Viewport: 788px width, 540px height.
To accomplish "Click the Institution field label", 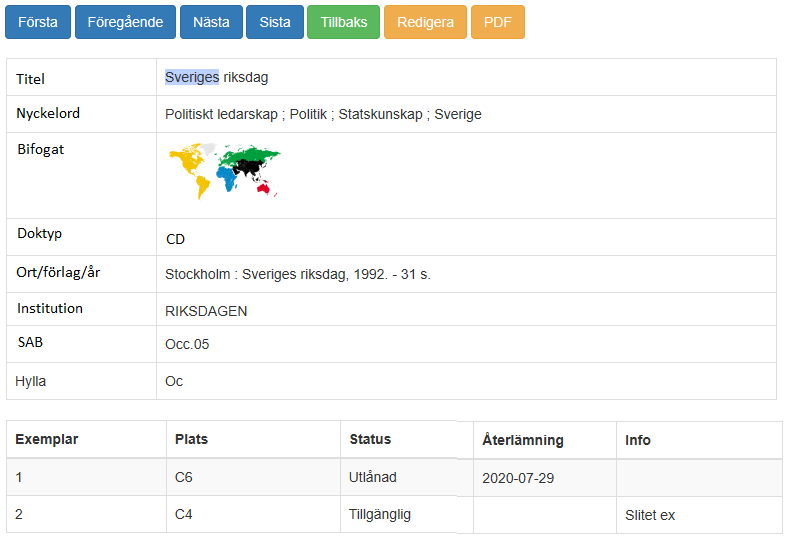I will pyautogui.click(x=50, y=308).
